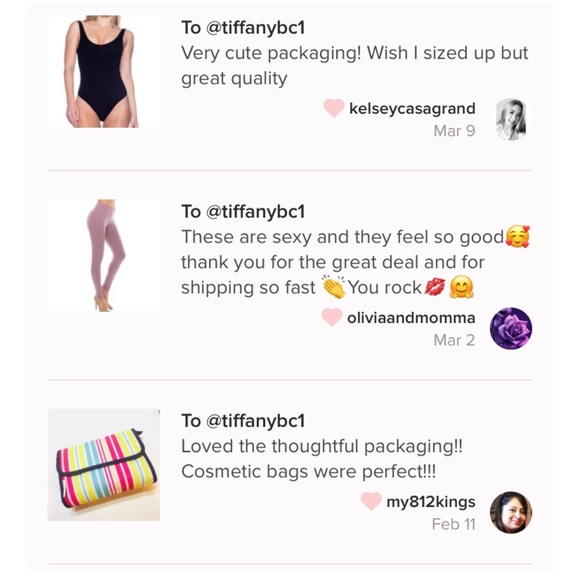Click heart icon beside my812kings

click(x=371, y=501)
